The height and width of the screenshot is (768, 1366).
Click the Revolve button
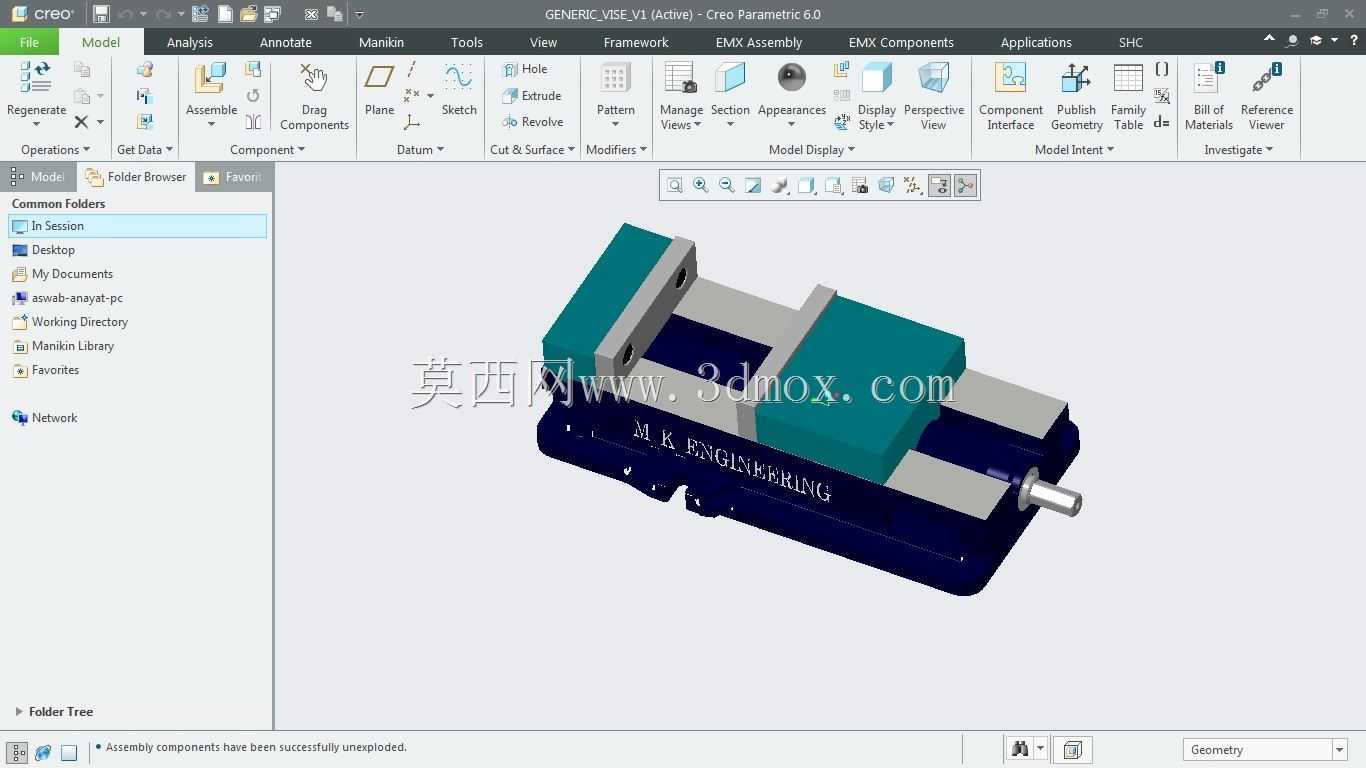[533, 122]
